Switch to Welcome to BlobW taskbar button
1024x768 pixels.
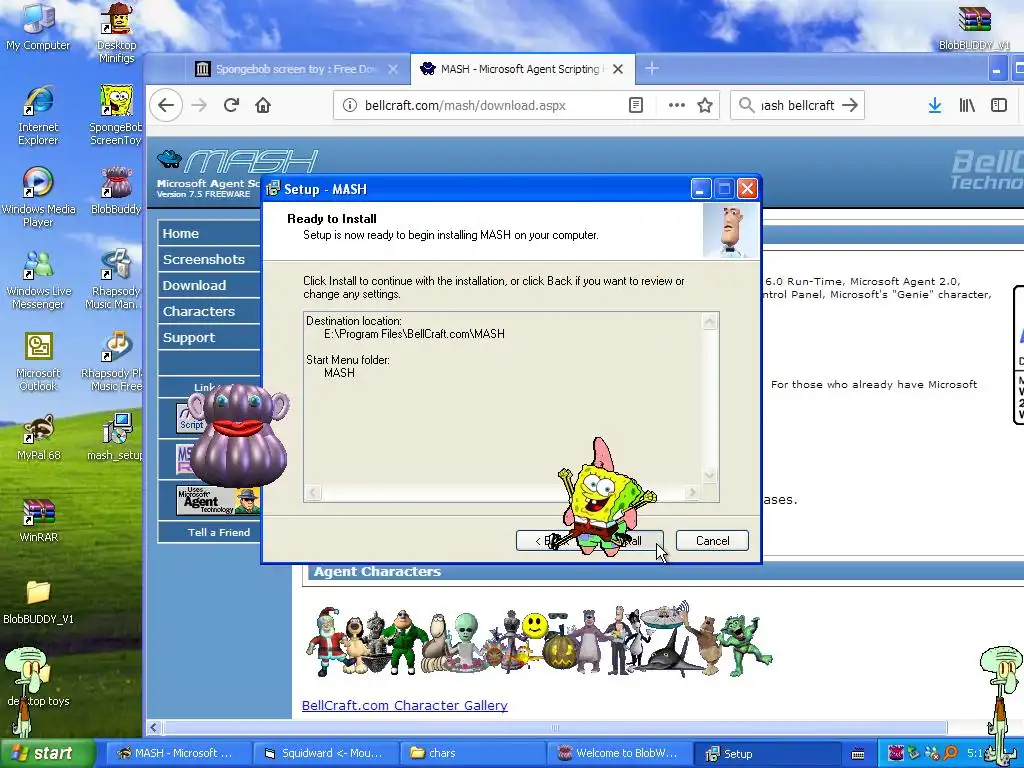coord(618,754)
